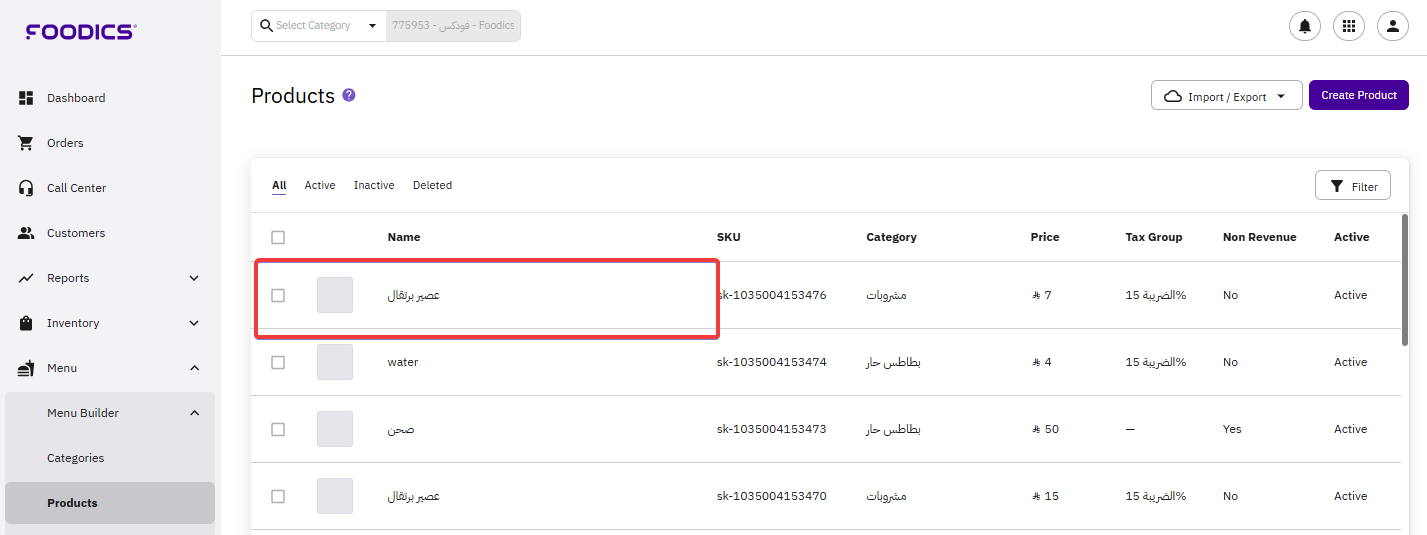Screen dimensions: 1427x535
Task: Open the Import / Export dropdown
Action: tap(1226, 96)
